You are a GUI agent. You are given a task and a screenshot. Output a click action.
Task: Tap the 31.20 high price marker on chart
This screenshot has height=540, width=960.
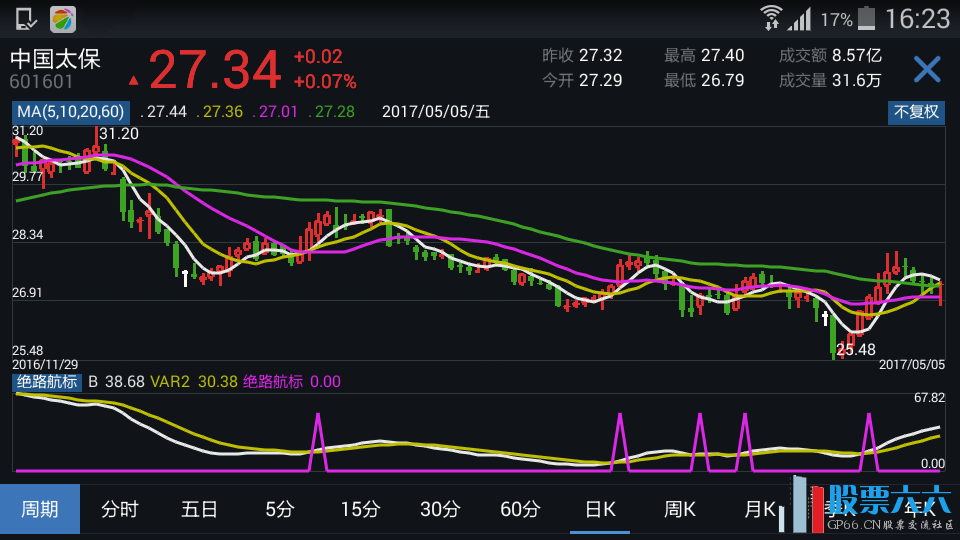pyautogui.click(x=119, y=133)
